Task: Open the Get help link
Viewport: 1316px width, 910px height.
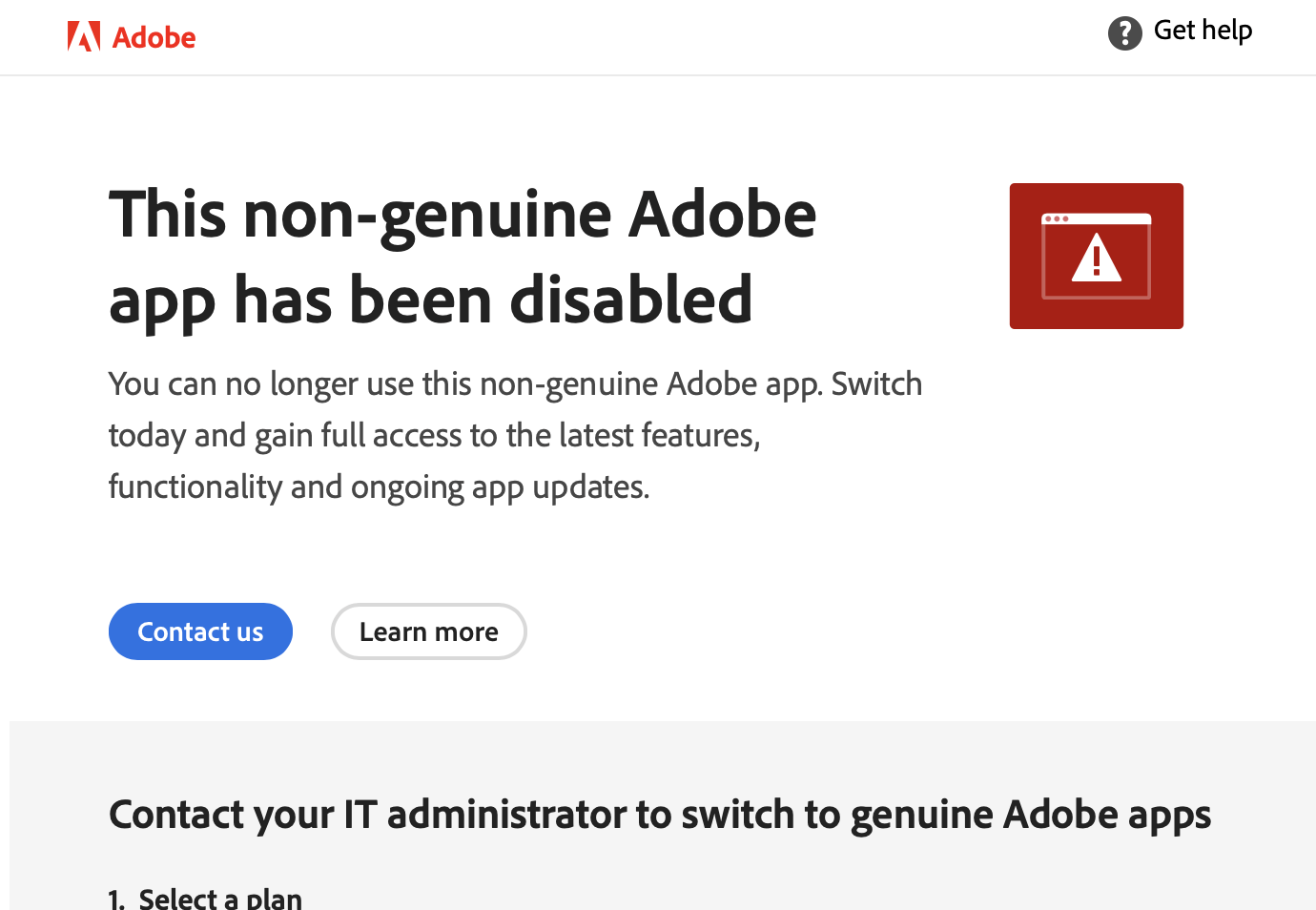Action: pos(1202,31)
